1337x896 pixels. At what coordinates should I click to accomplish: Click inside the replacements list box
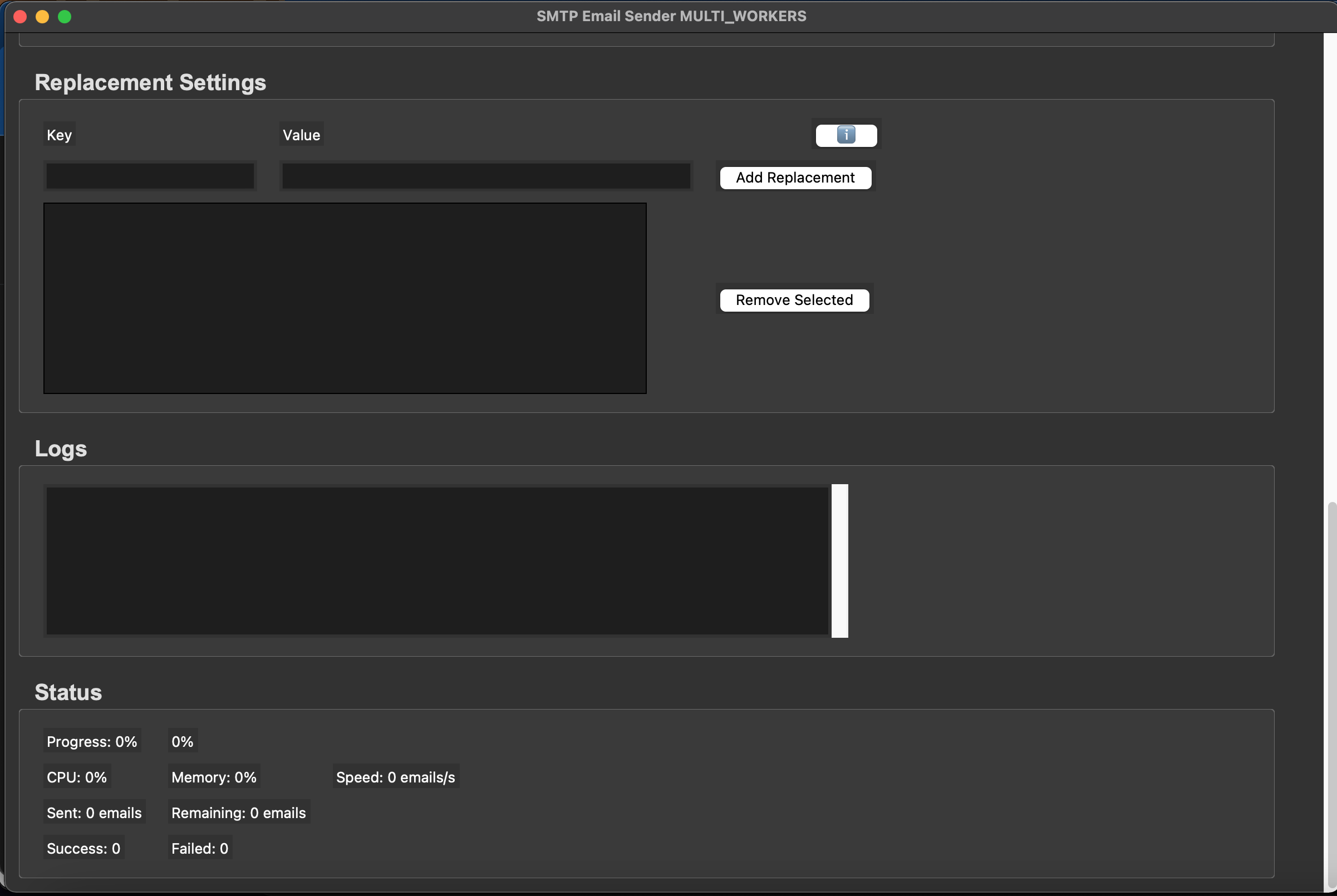tap(345, 298)
